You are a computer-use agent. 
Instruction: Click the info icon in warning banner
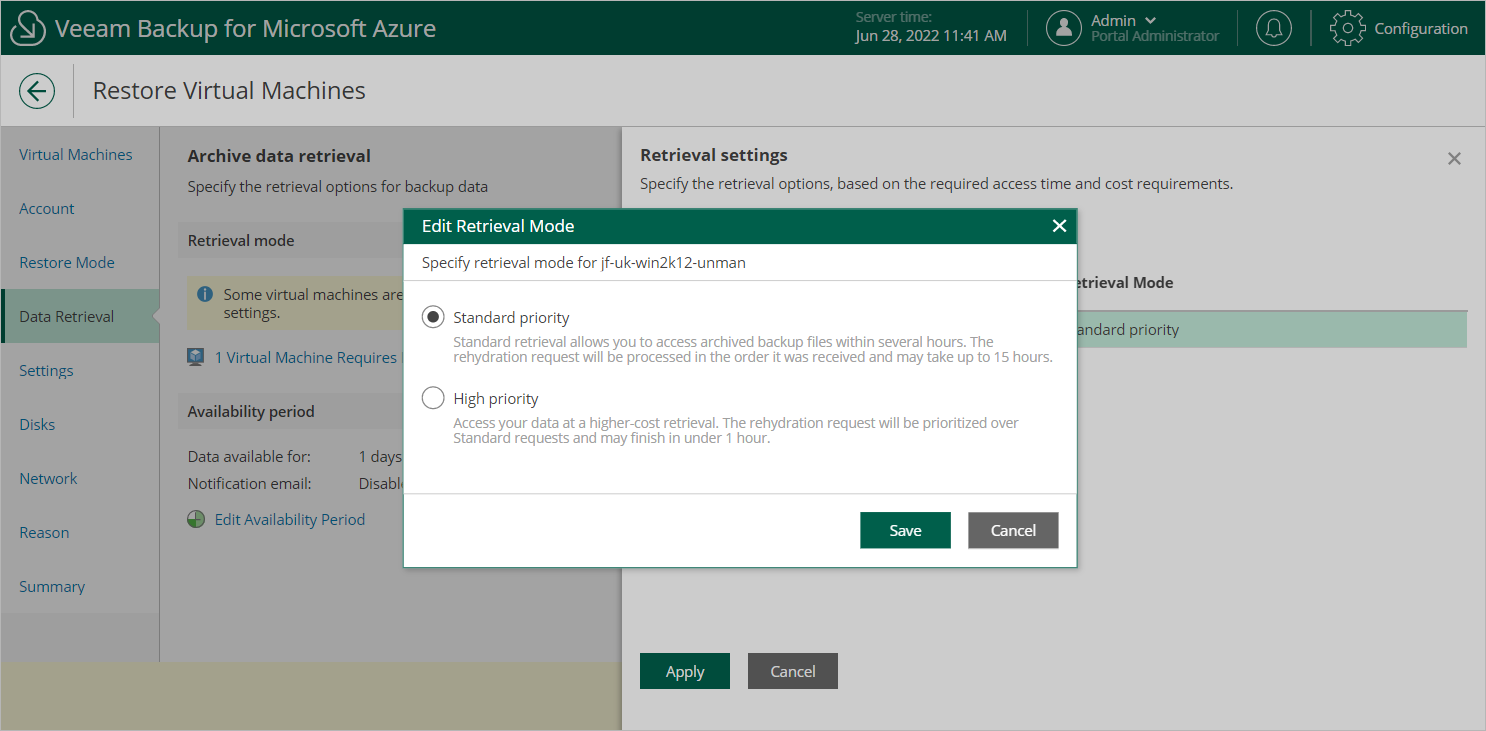point(205,294)
